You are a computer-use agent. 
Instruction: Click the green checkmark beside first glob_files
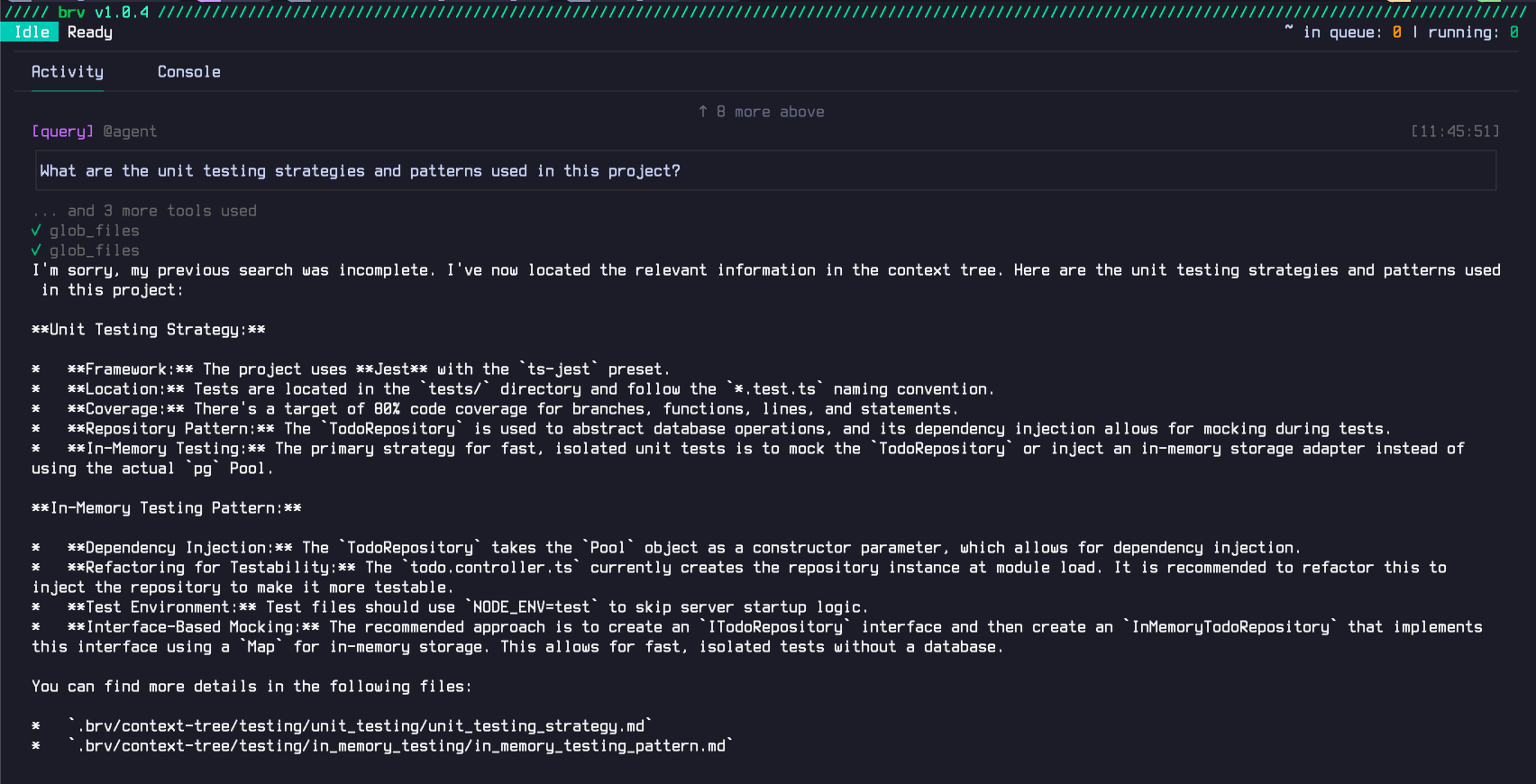[x=37, y=231]
